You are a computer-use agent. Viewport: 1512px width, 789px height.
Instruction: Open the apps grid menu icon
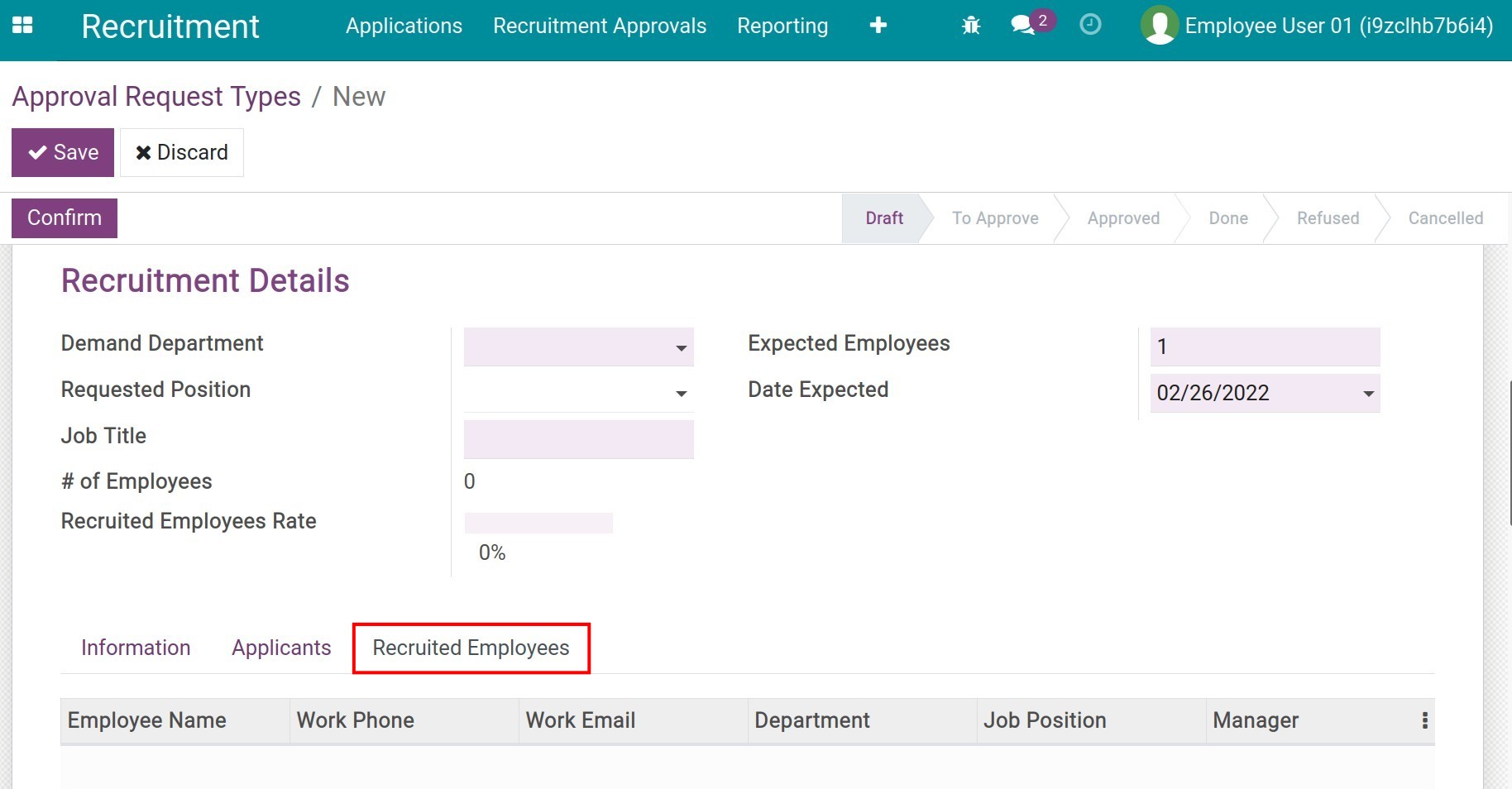[x=22, y=26]
